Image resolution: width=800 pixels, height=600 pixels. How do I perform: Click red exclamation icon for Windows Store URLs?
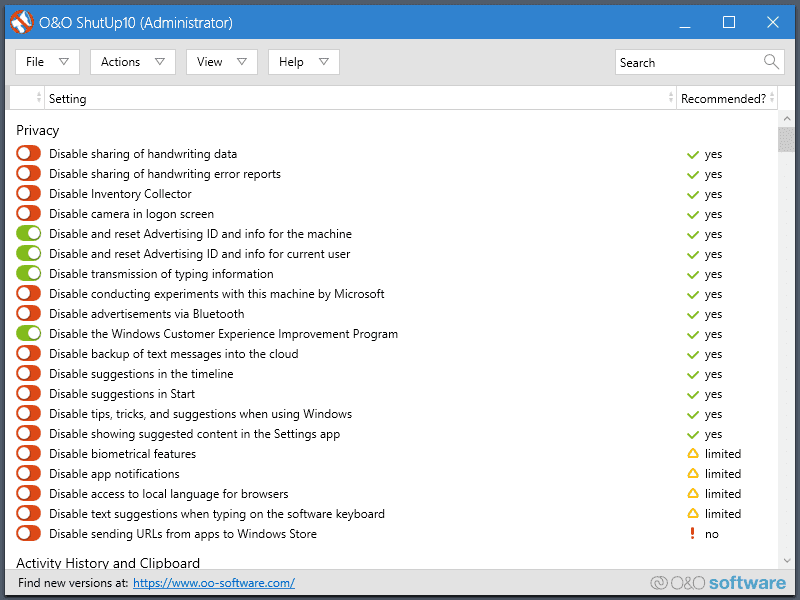[692, 533]
